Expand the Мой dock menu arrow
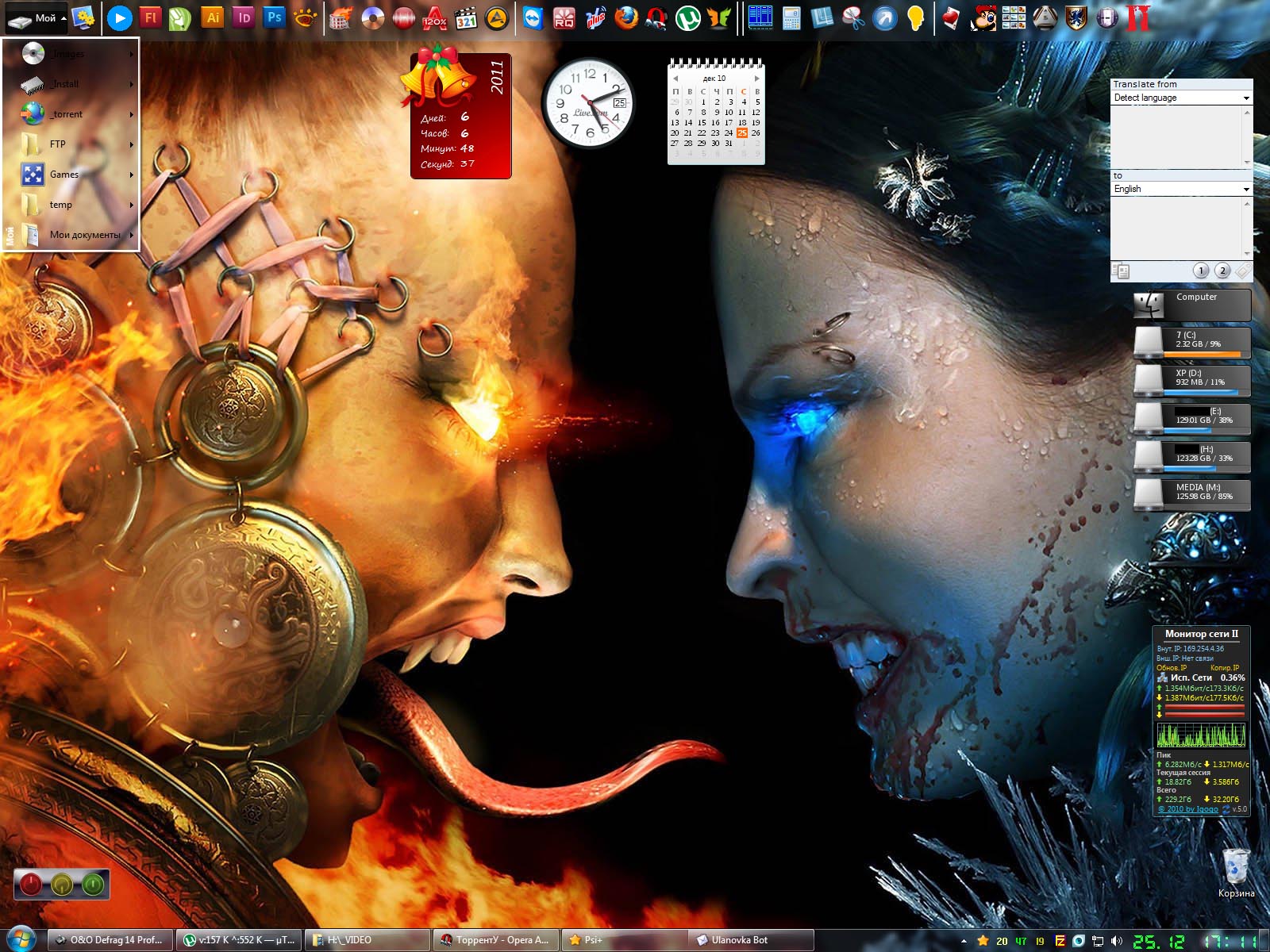Viewport: 1270px width, 952px height. click(63, 18)
